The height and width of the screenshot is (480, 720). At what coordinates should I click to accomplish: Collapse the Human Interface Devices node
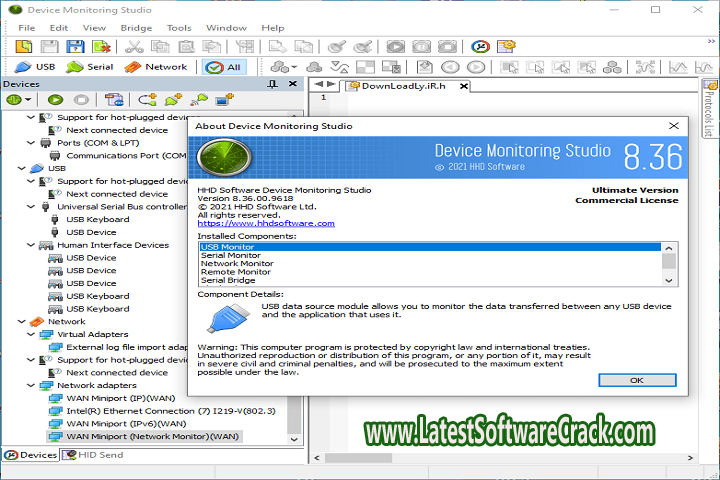tap(31, 245)
